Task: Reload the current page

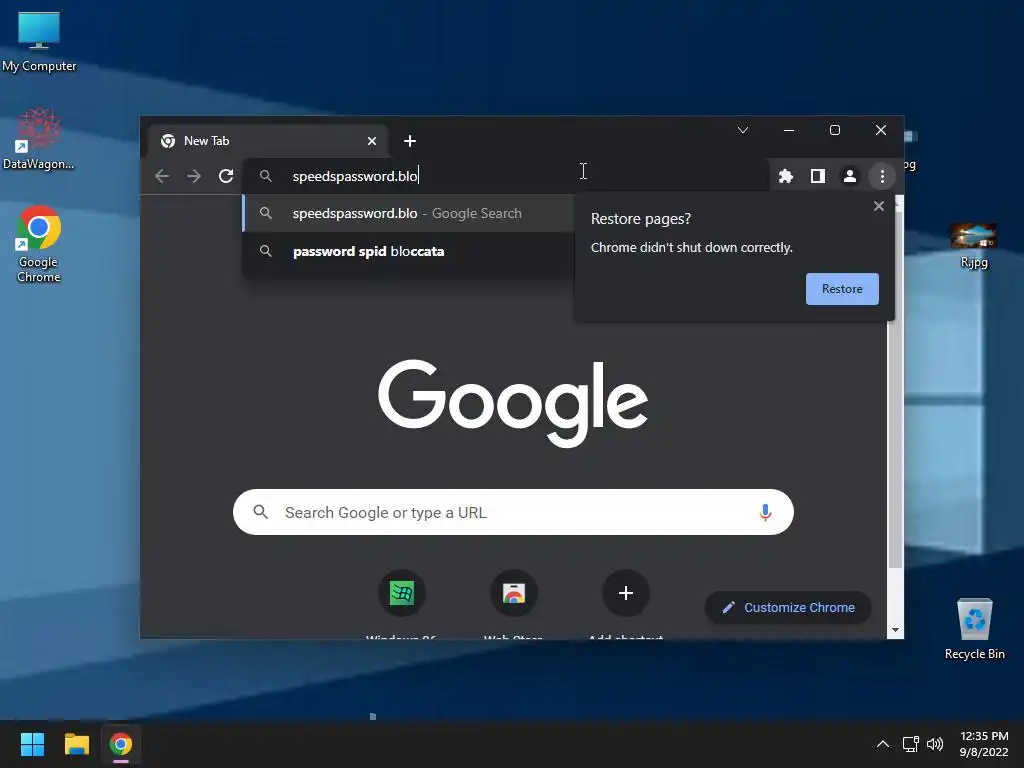Action: [x=226, y=176]
